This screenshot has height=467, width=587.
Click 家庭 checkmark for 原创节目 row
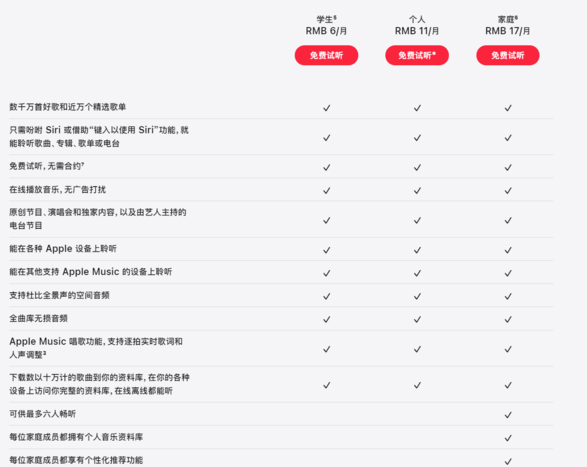(x=508, y=220)
